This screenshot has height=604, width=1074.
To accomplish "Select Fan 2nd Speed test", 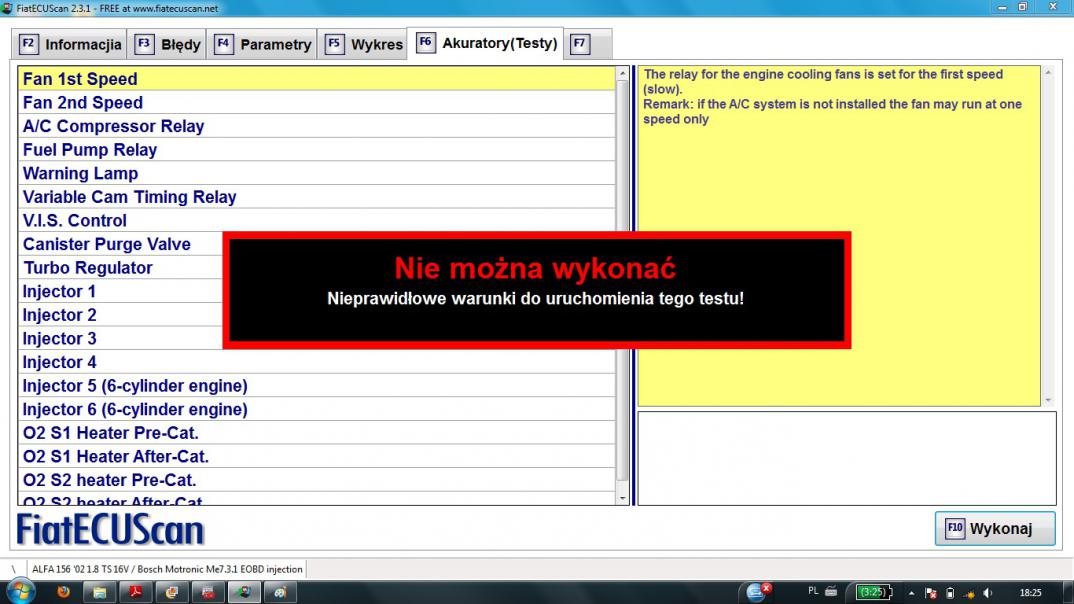I will (316, 103).
